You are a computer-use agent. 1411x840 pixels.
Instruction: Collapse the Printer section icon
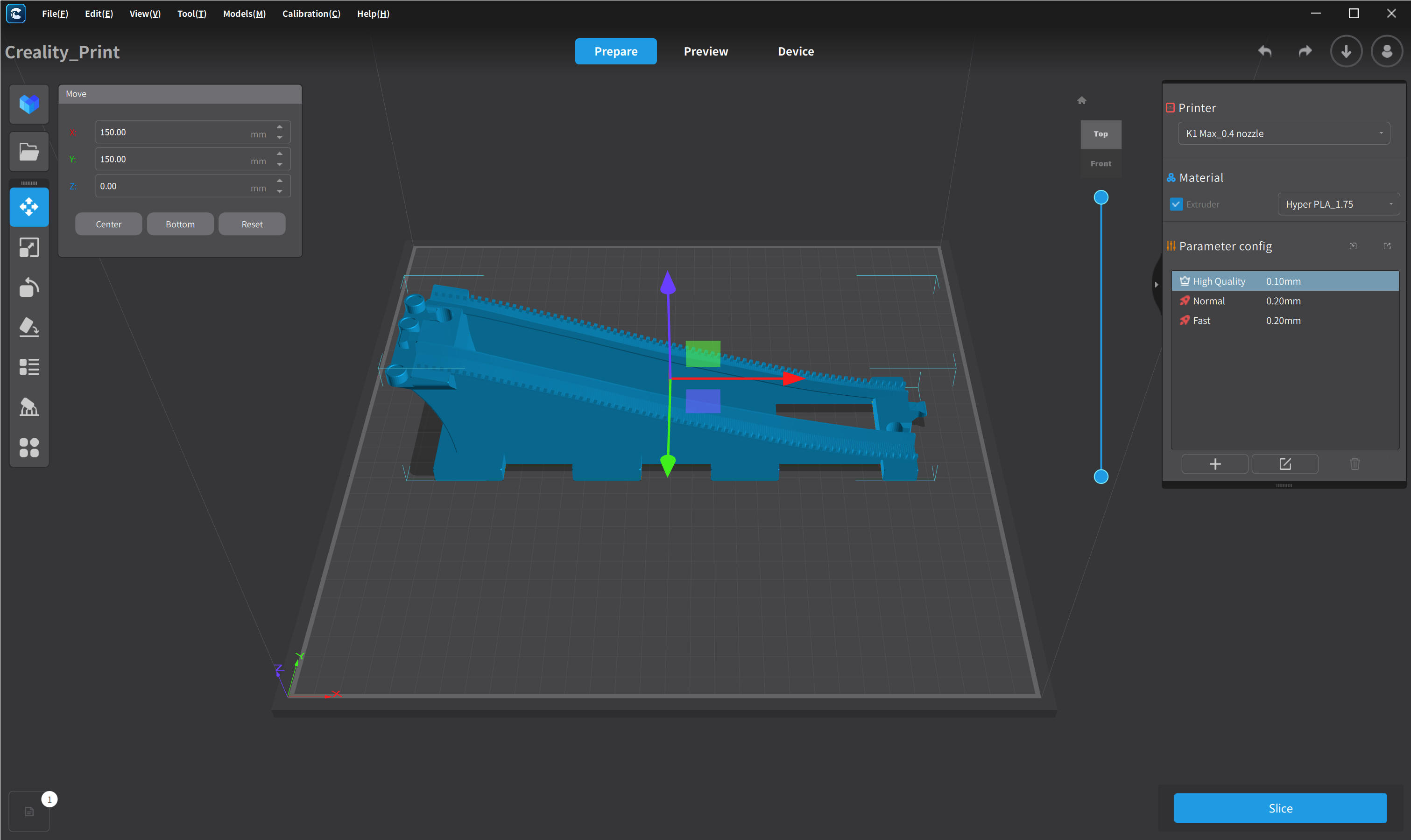click(x=1170, y=107)
